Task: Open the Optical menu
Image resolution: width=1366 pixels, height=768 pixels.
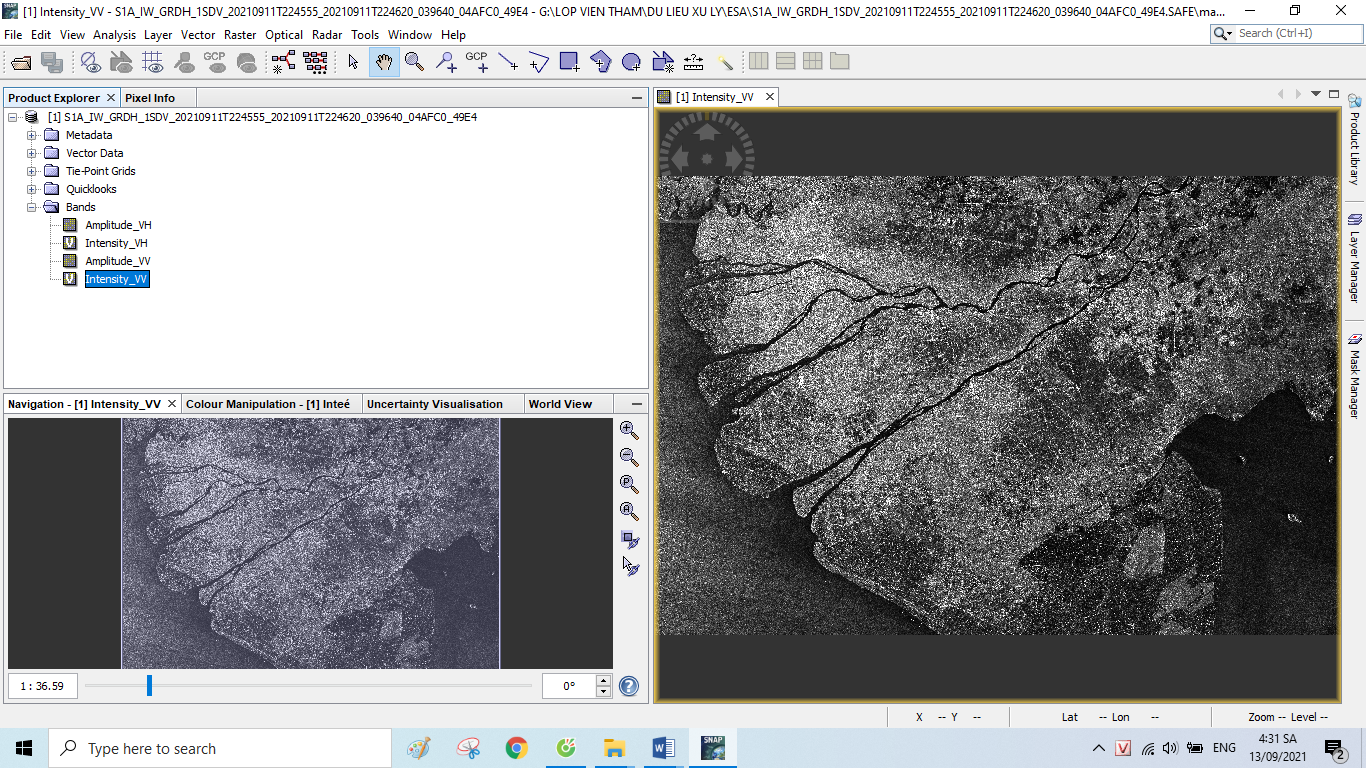Action: [x=284, y=34]
